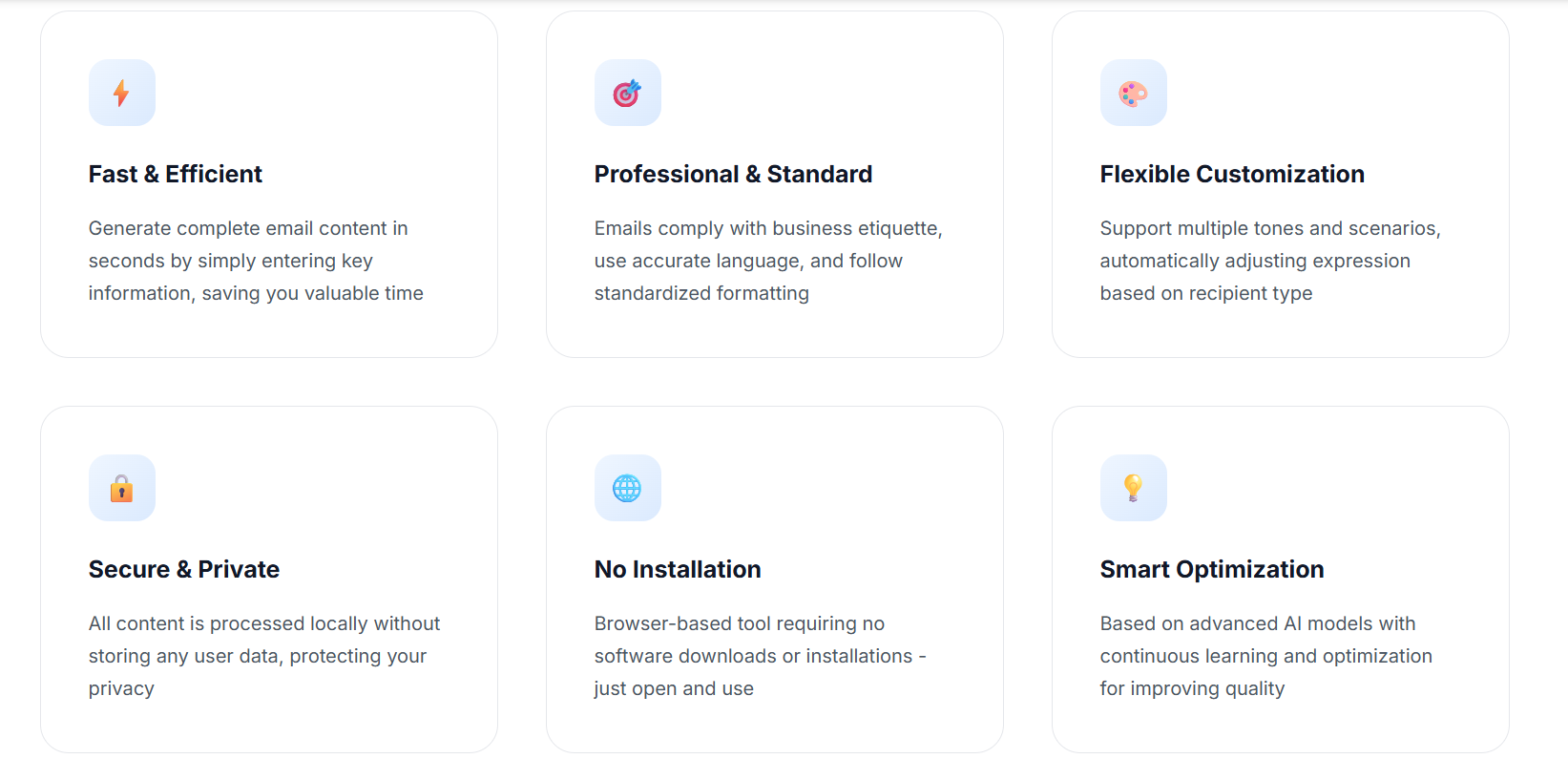1568x759 pixels.
Task: Click the light bulb Smart Optimization icon
Action: tap(1133, 488)
